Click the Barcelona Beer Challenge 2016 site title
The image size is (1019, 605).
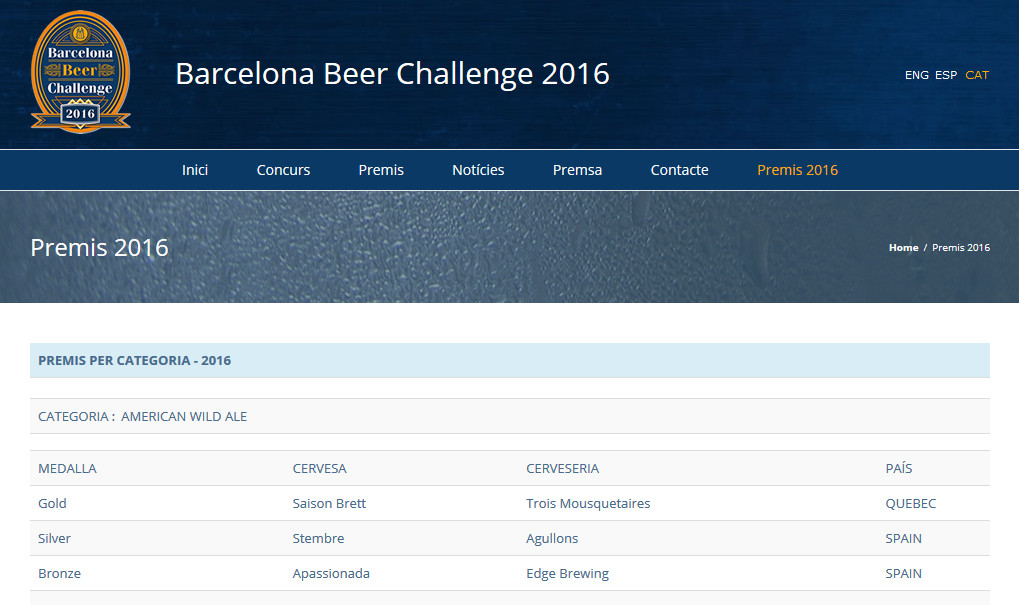pyautogui.click(x=392, y=73)
